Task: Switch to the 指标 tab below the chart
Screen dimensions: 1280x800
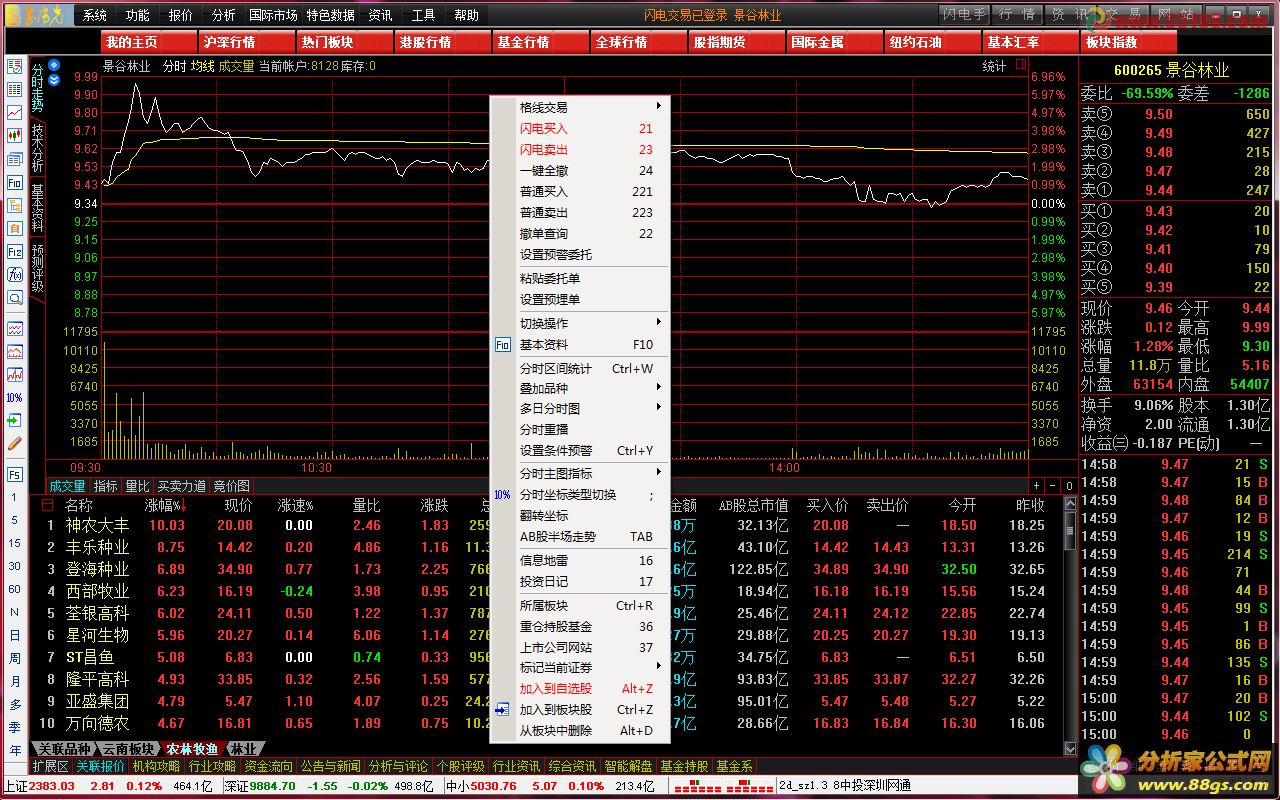Action: coord(105,486)
